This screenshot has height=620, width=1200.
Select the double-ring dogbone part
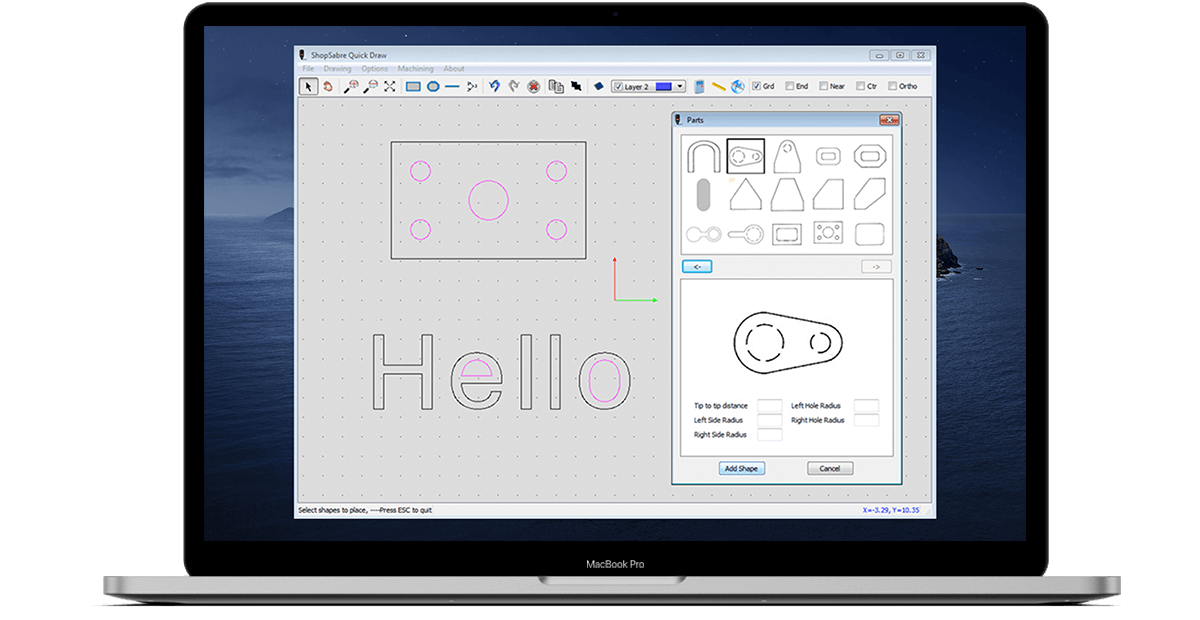[x=702, y=234]
